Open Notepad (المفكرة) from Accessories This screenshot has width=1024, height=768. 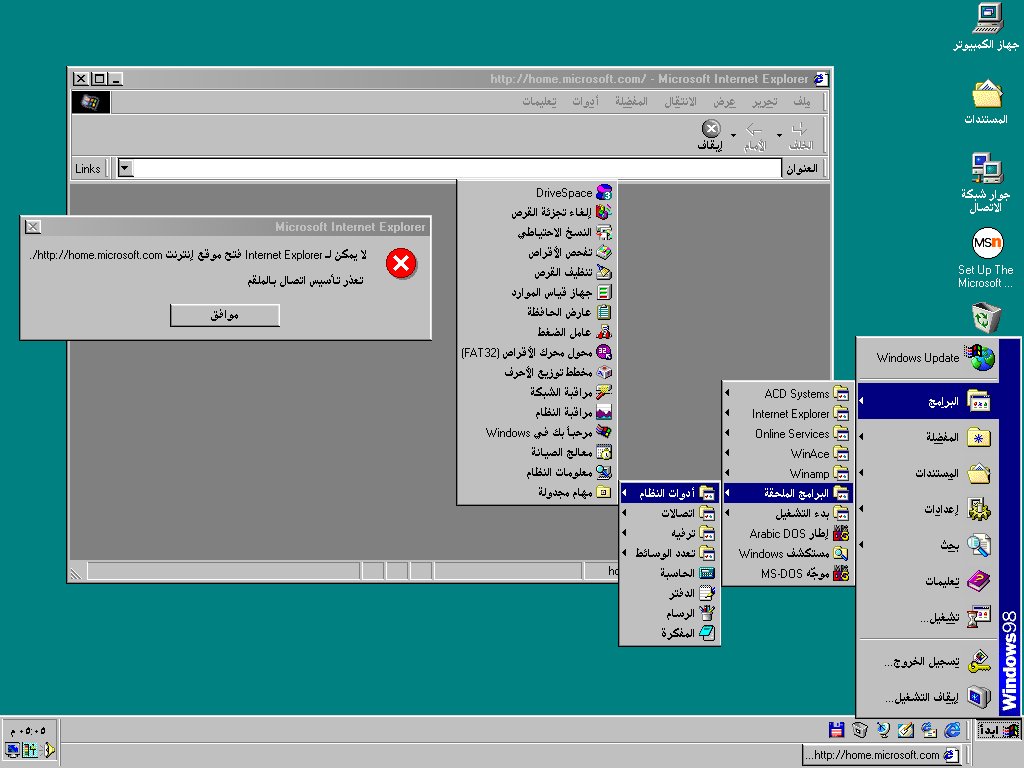click(669, 633)
